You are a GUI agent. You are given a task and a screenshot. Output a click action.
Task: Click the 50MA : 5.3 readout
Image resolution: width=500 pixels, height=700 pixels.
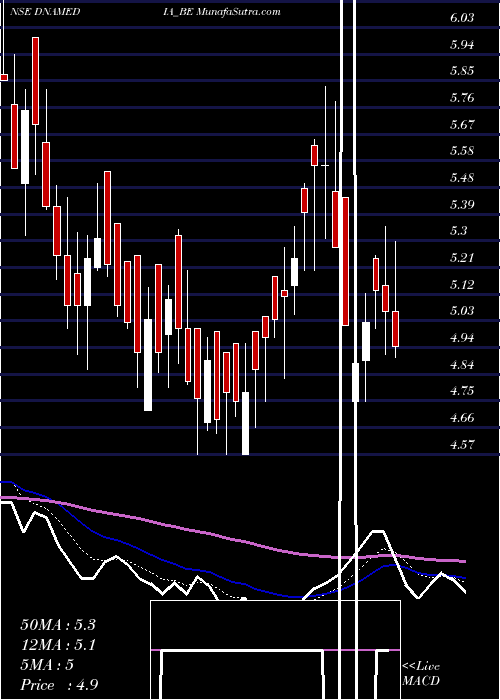[58, 625]
